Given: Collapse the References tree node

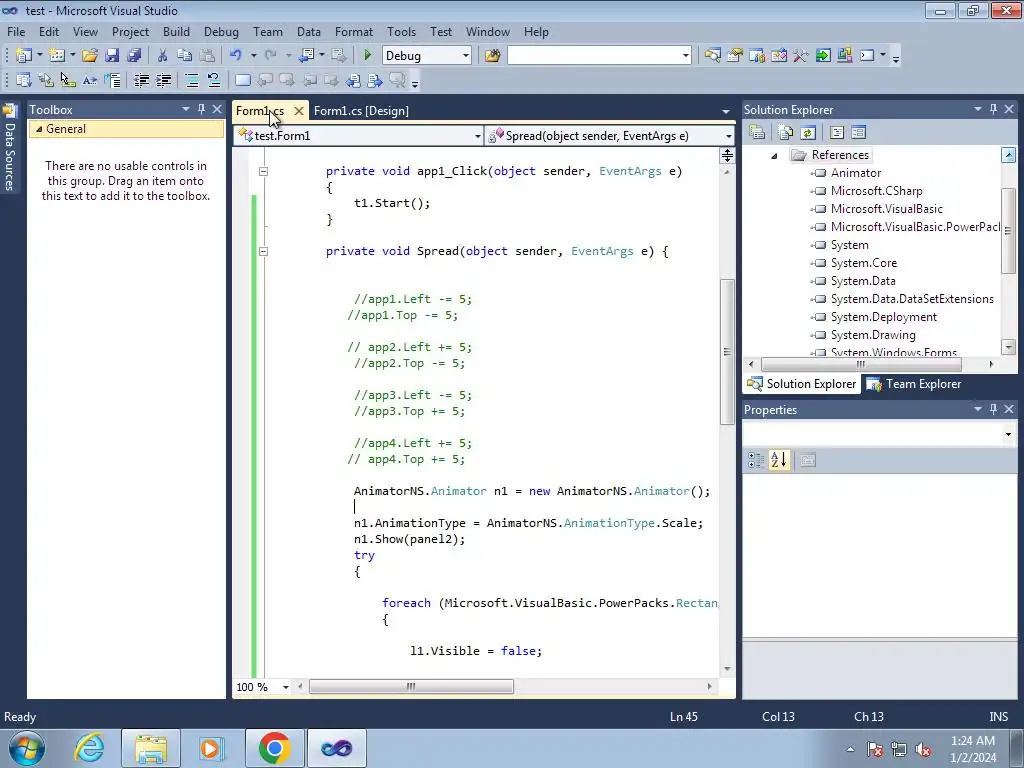Looking at the screenshot, I should pos(774,155).
